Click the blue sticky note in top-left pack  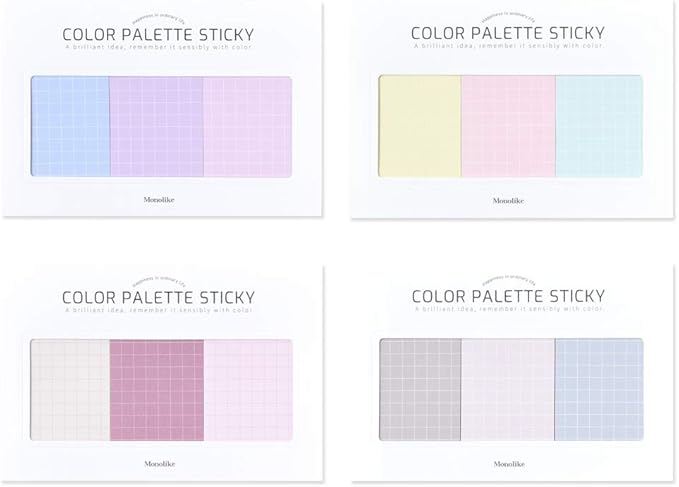[71, 125]
